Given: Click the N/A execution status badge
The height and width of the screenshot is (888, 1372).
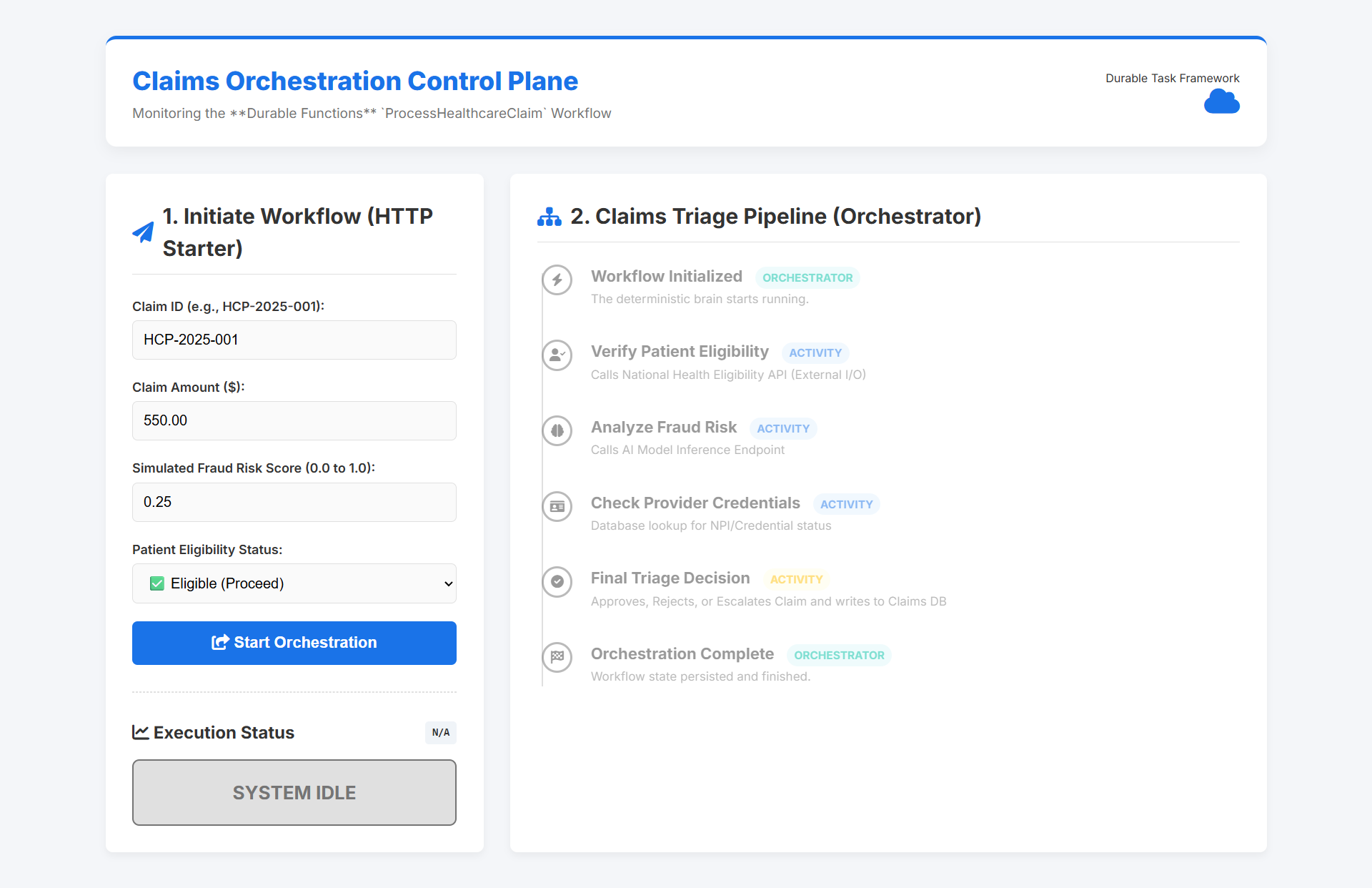Looking at the screenshot, I should 440,732.
